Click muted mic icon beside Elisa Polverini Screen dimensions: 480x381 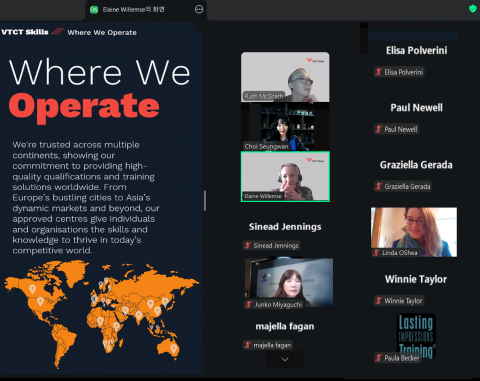coord(379,72)
